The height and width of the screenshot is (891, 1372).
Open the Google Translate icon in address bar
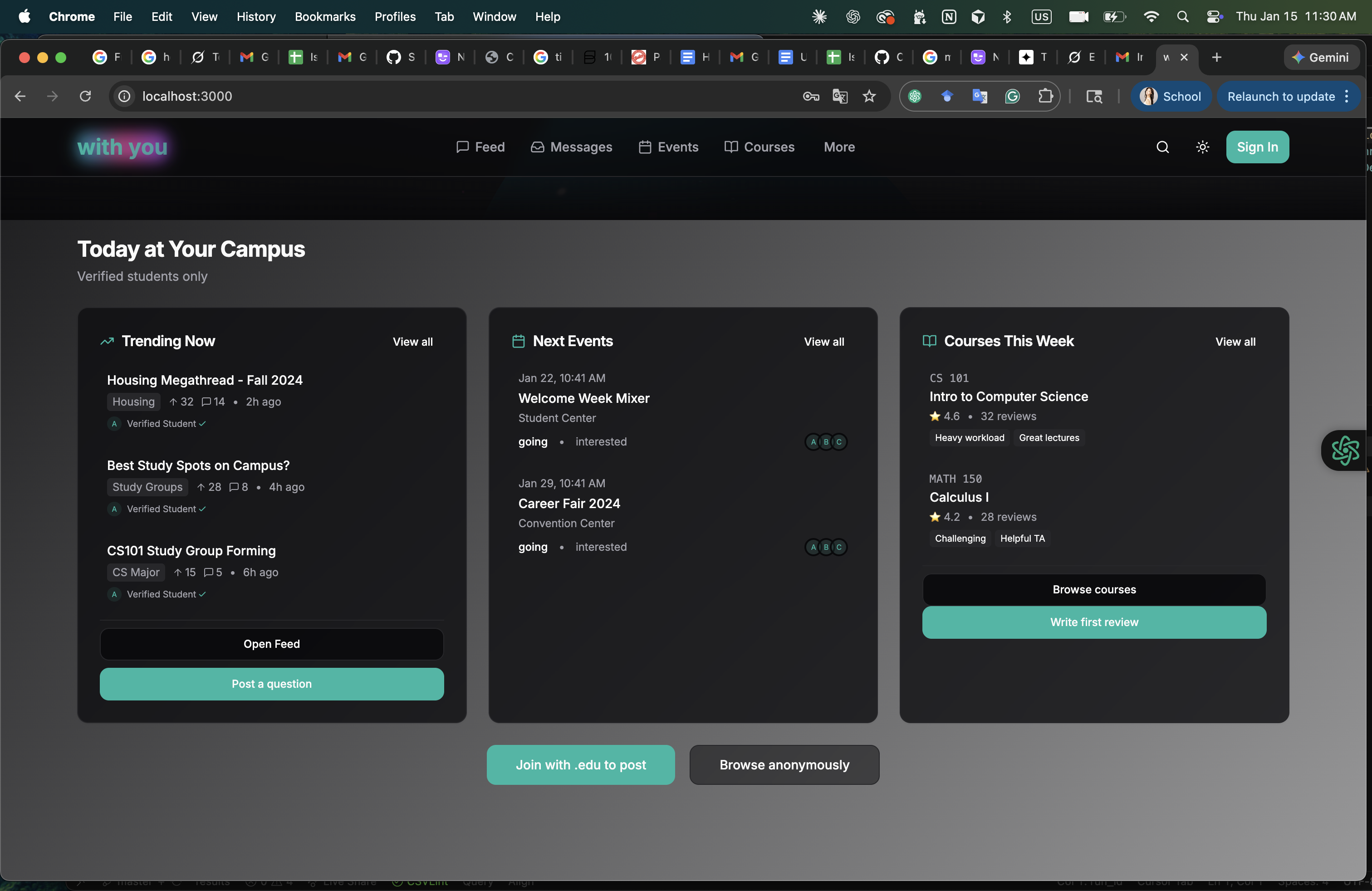pyautogui.click(x=840, y=96)
